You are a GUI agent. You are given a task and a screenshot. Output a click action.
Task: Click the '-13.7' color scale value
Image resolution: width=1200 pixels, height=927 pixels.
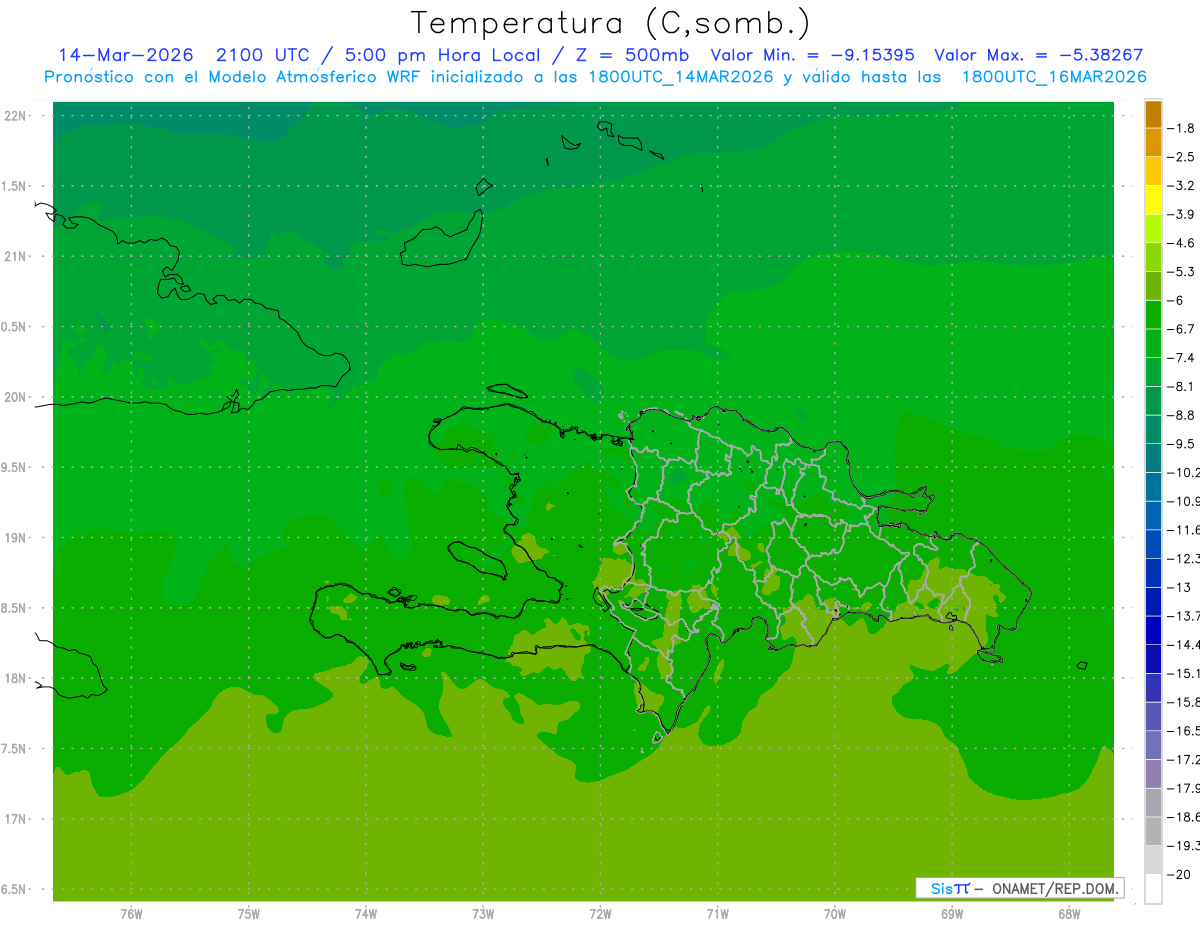[x=1184, y=616]
